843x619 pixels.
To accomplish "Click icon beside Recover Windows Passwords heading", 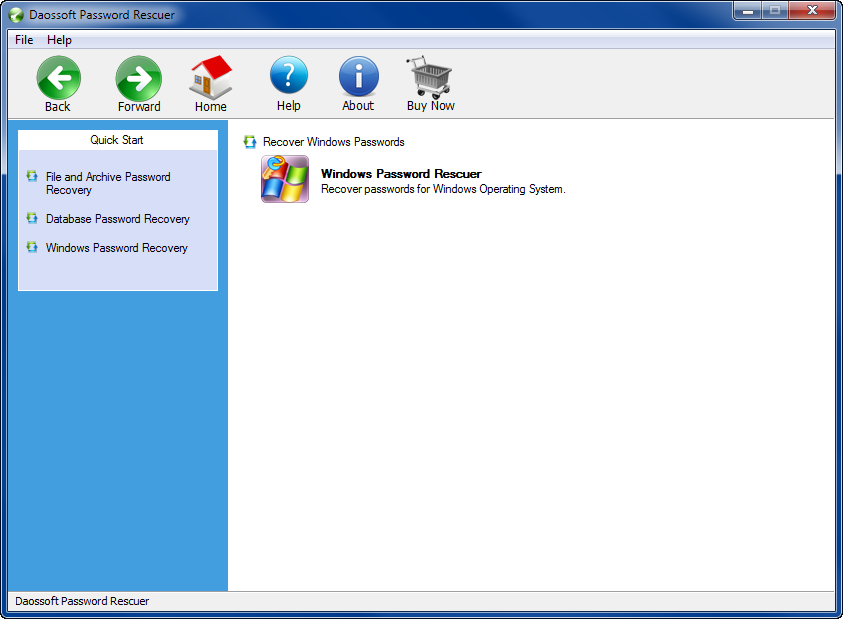I will [250, 141].
